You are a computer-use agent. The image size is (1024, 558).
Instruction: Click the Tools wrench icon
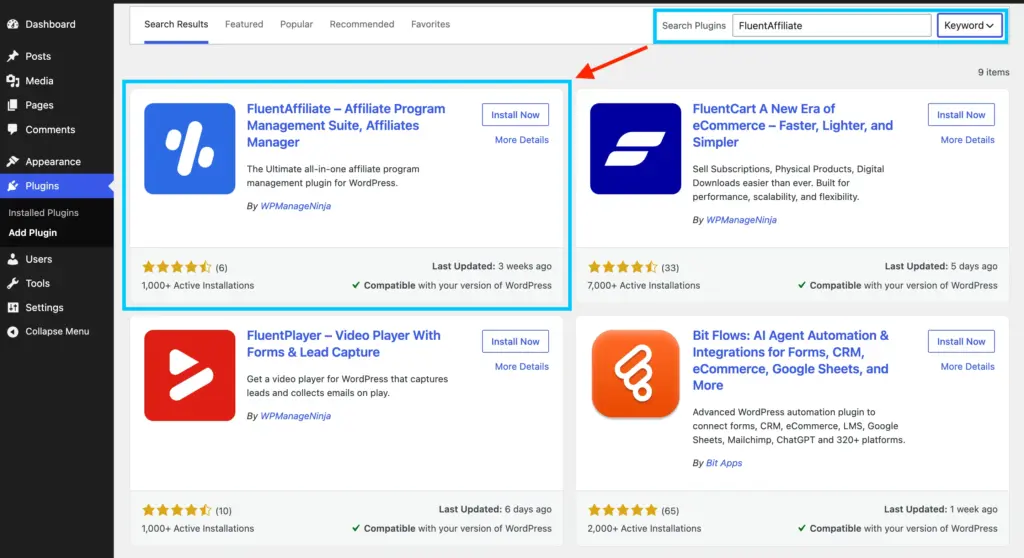pos(12,284)
